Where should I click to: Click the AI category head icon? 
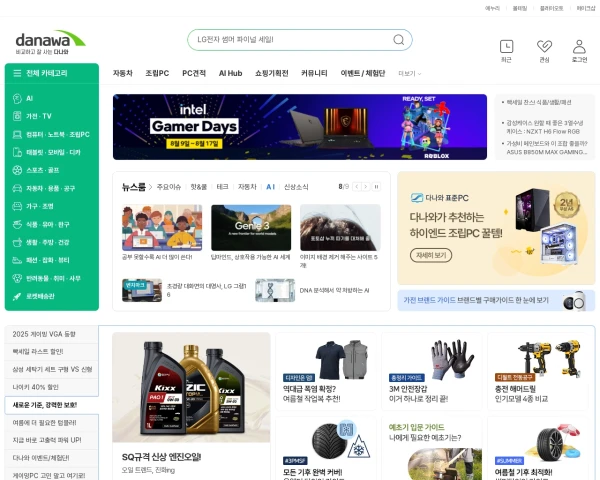[x=17, y=98]
